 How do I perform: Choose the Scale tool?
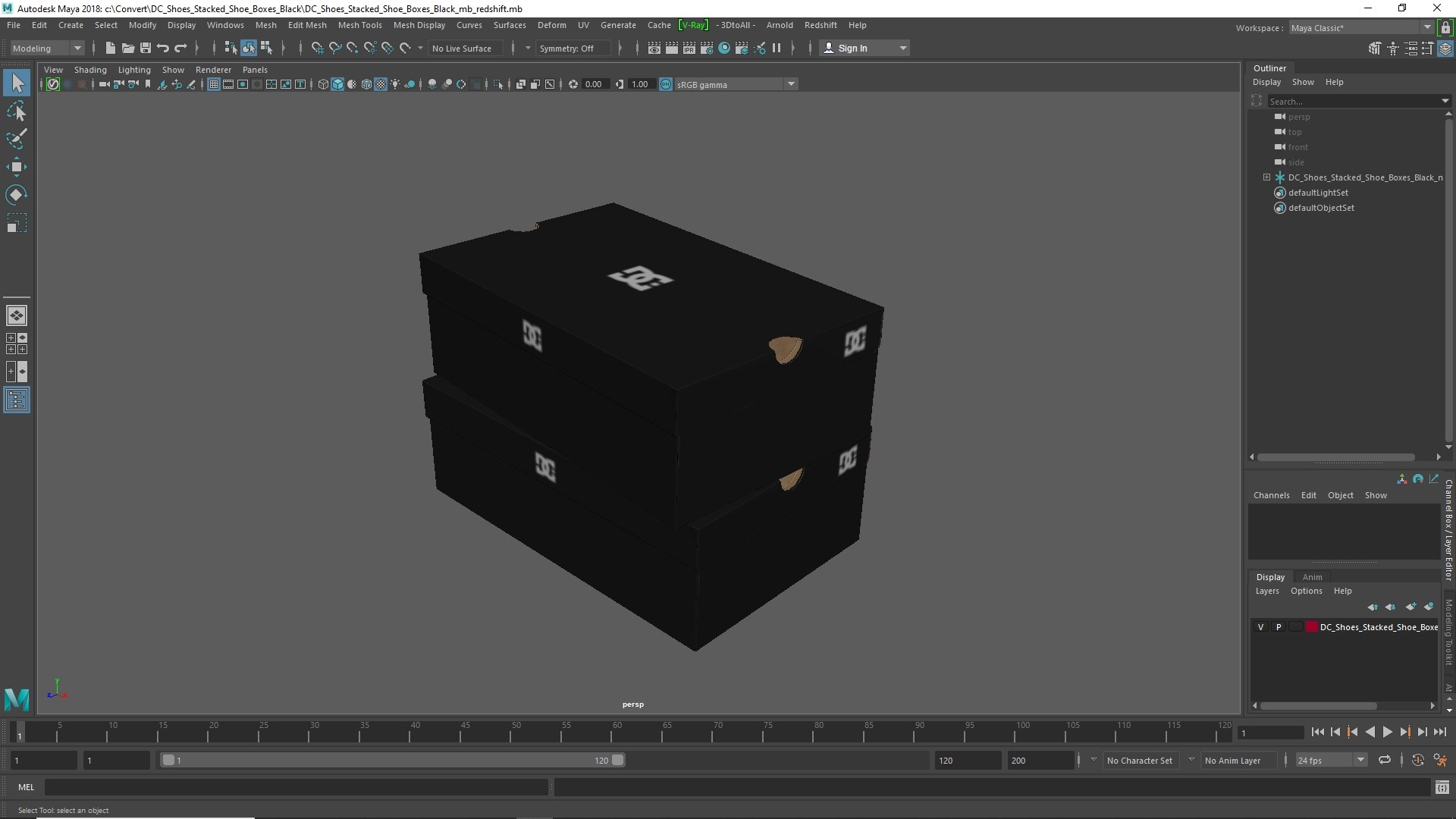pos(17,223)
